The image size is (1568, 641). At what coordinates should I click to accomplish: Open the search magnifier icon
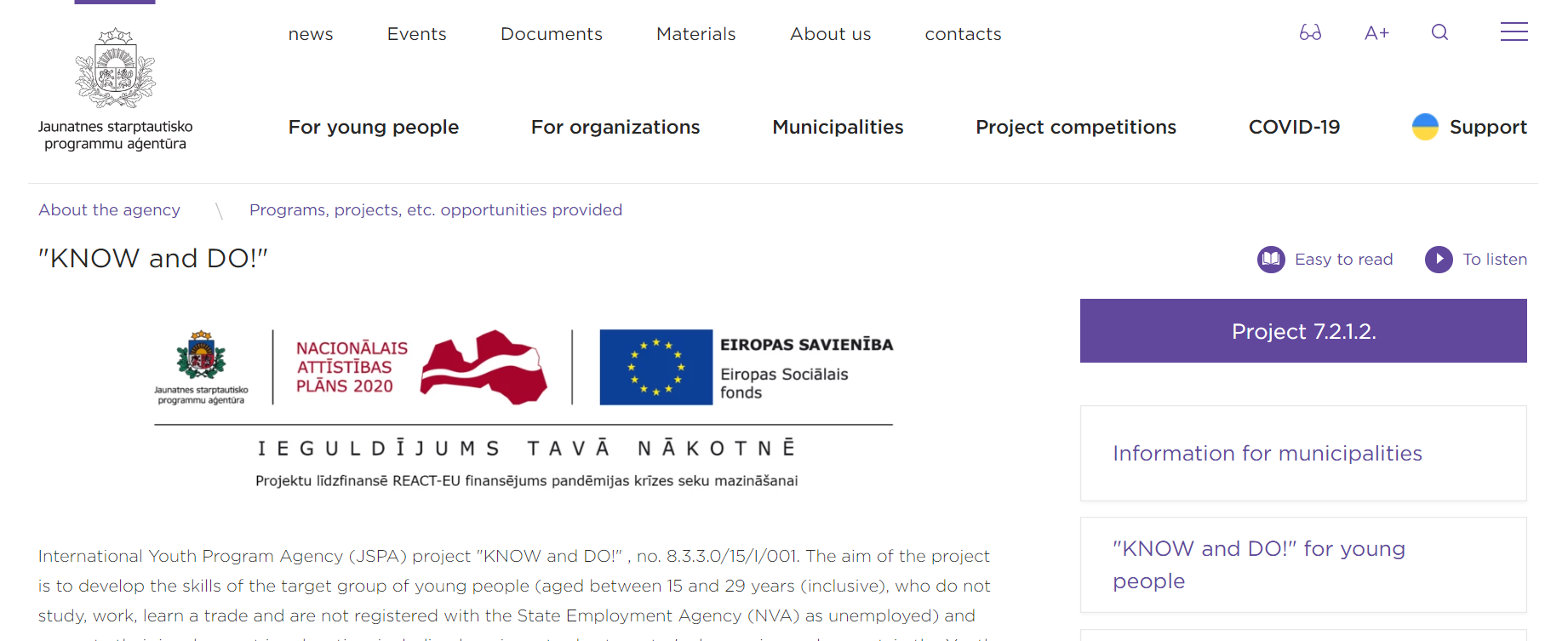tap(1439, 32)
